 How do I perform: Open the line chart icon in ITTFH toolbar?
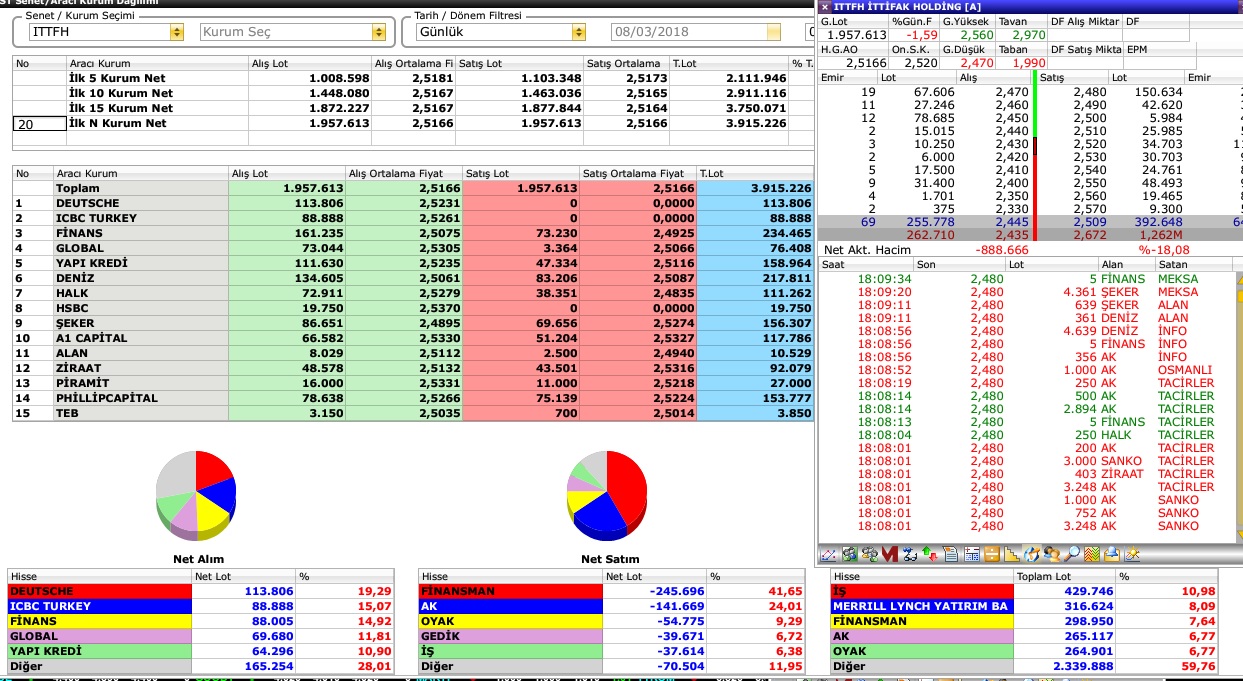828,553
